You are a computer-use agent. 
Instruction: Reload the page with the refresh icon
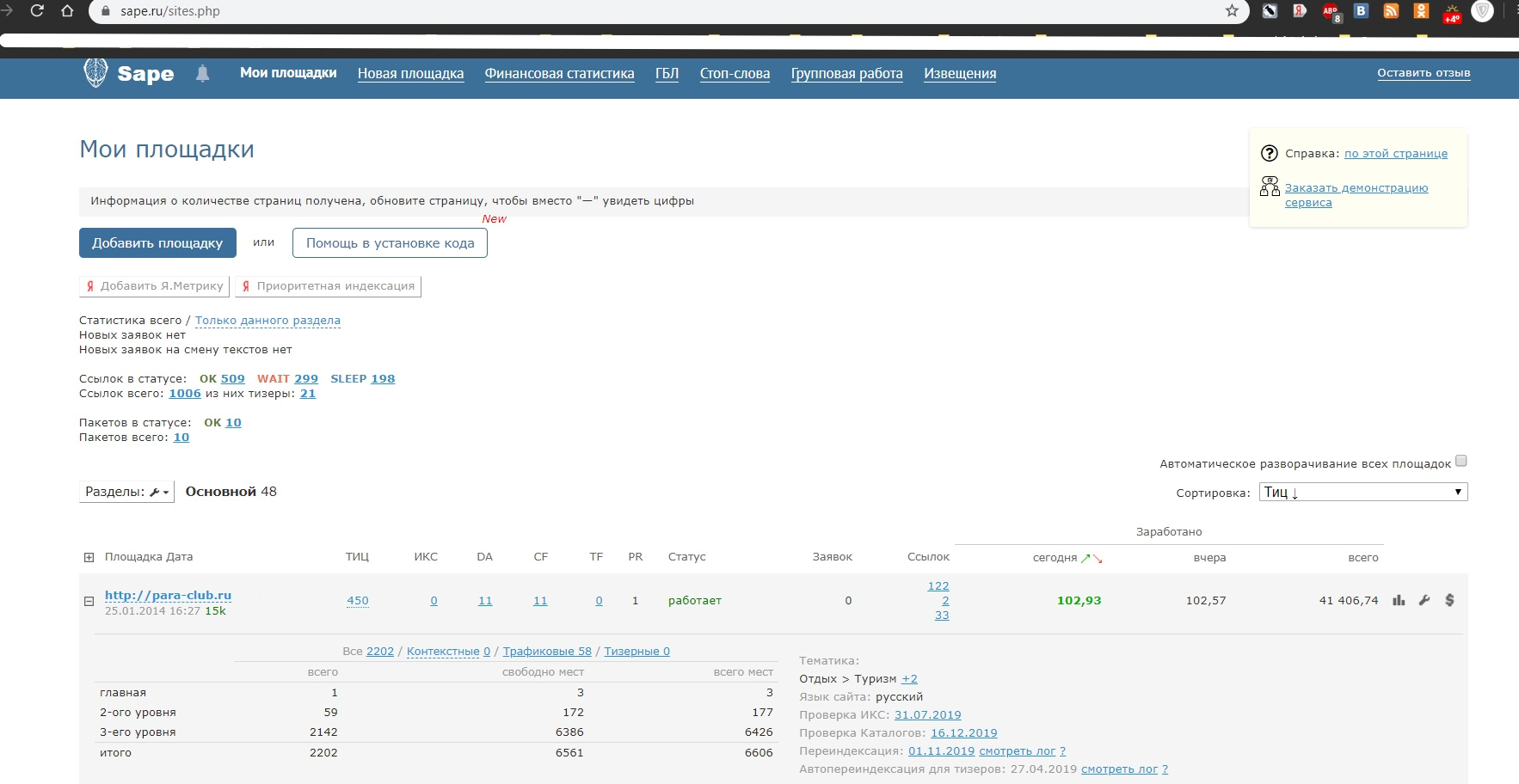pyautogui.click(x=37, y=10)
